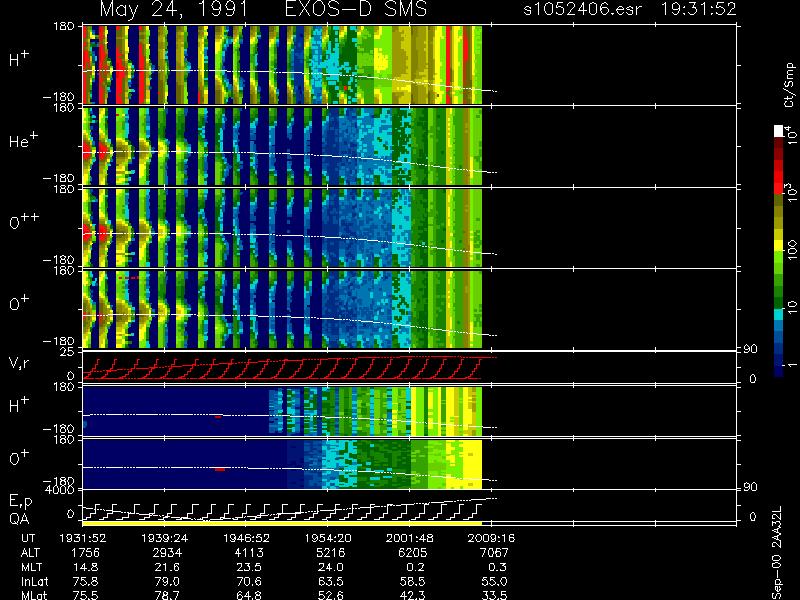800x600 pixels.
Task: Click the InLat value '63.5'
Action: point(331,581)
